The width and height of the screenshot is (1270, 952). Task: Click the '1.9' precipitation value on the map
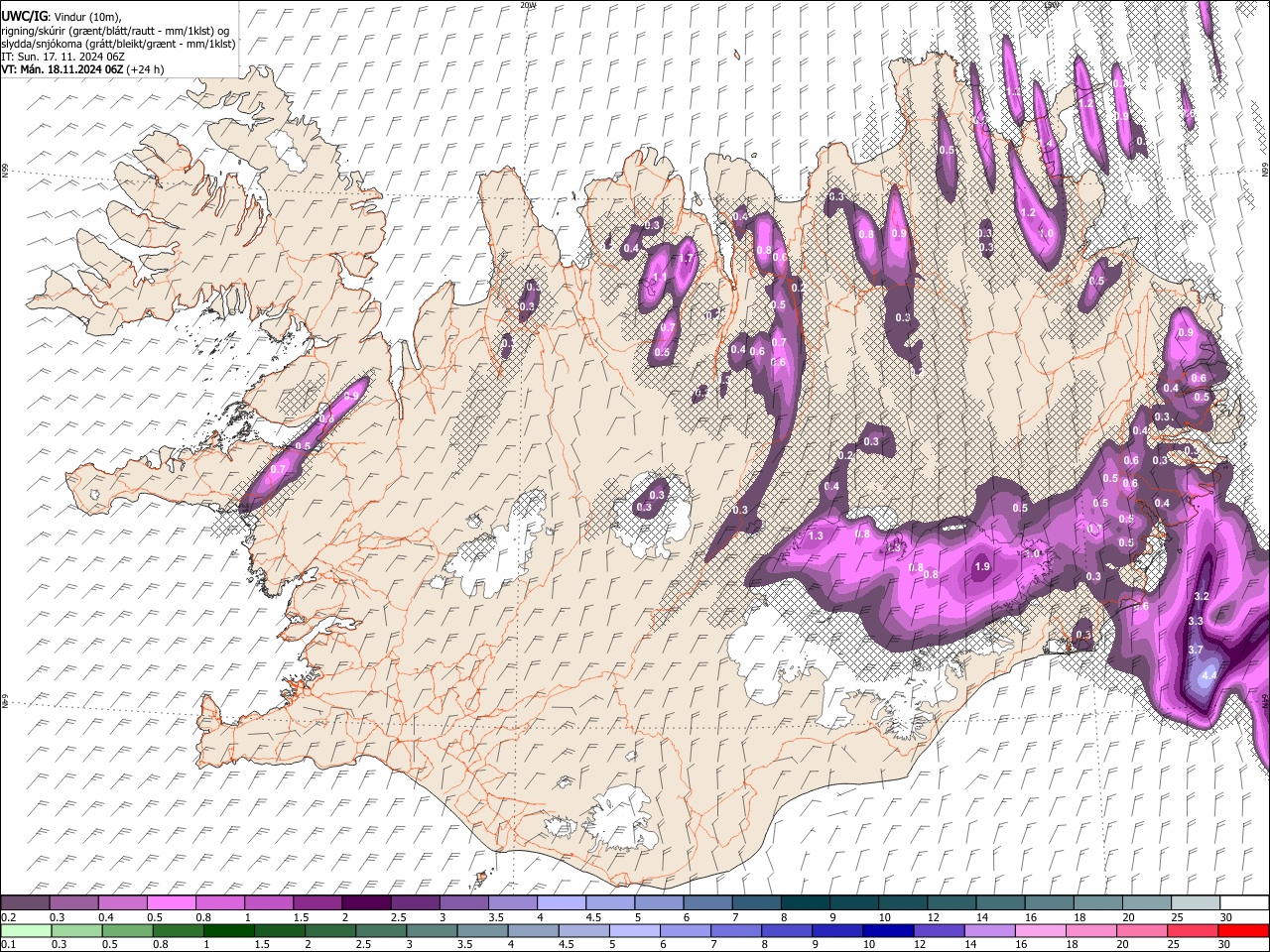pyautogui.click(x=982, y=566)
